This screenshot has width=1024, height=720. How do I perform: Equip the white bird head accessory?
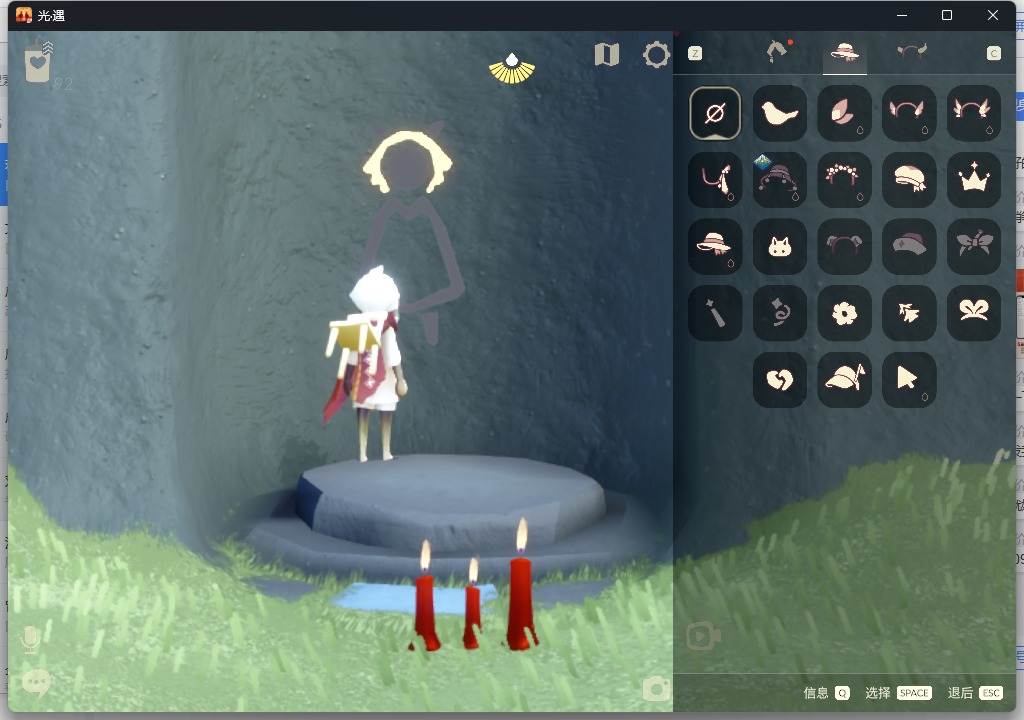point(779,114)
